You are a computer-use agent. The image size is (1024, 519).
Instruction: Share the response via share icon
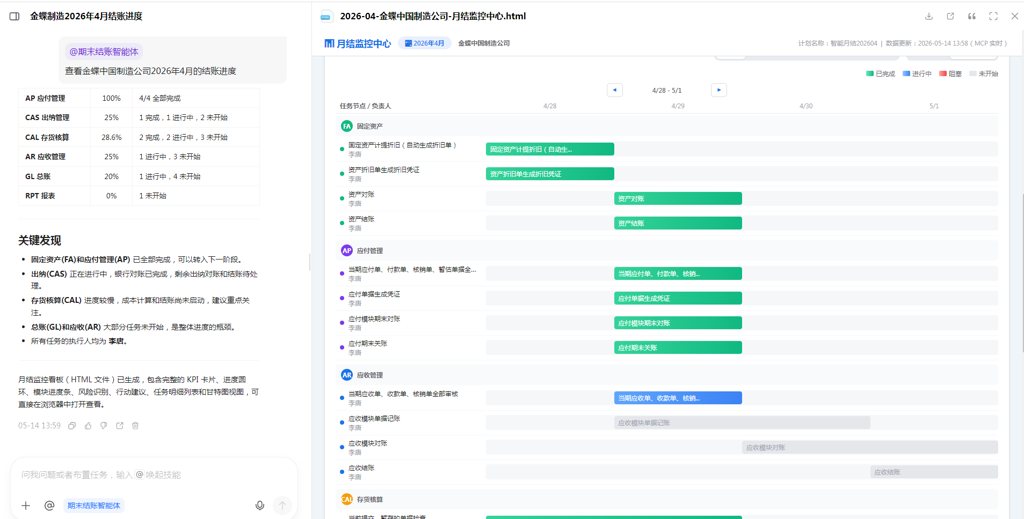pos(120,426)
